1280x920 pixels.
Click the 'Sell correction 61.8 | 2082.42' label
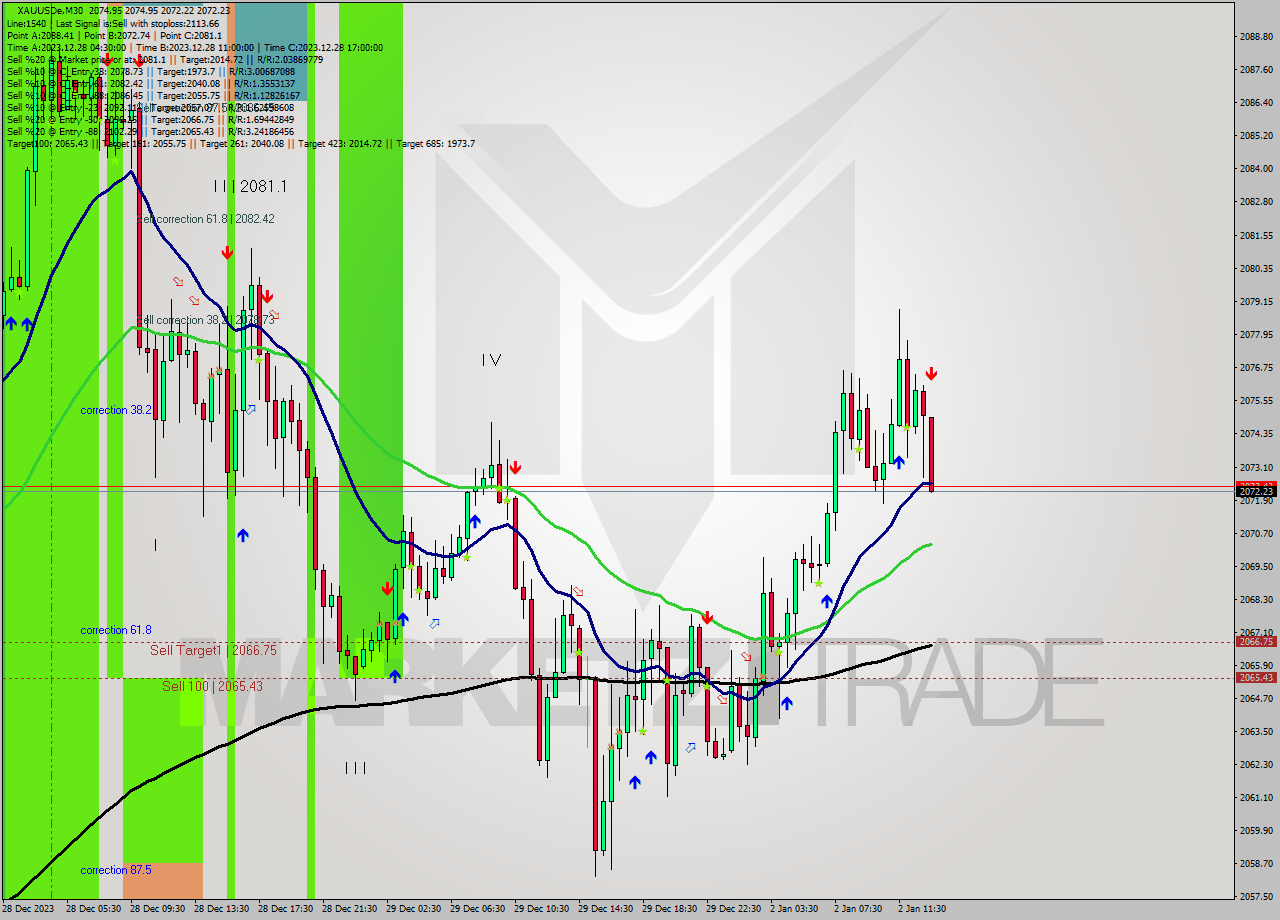point(205,218)
